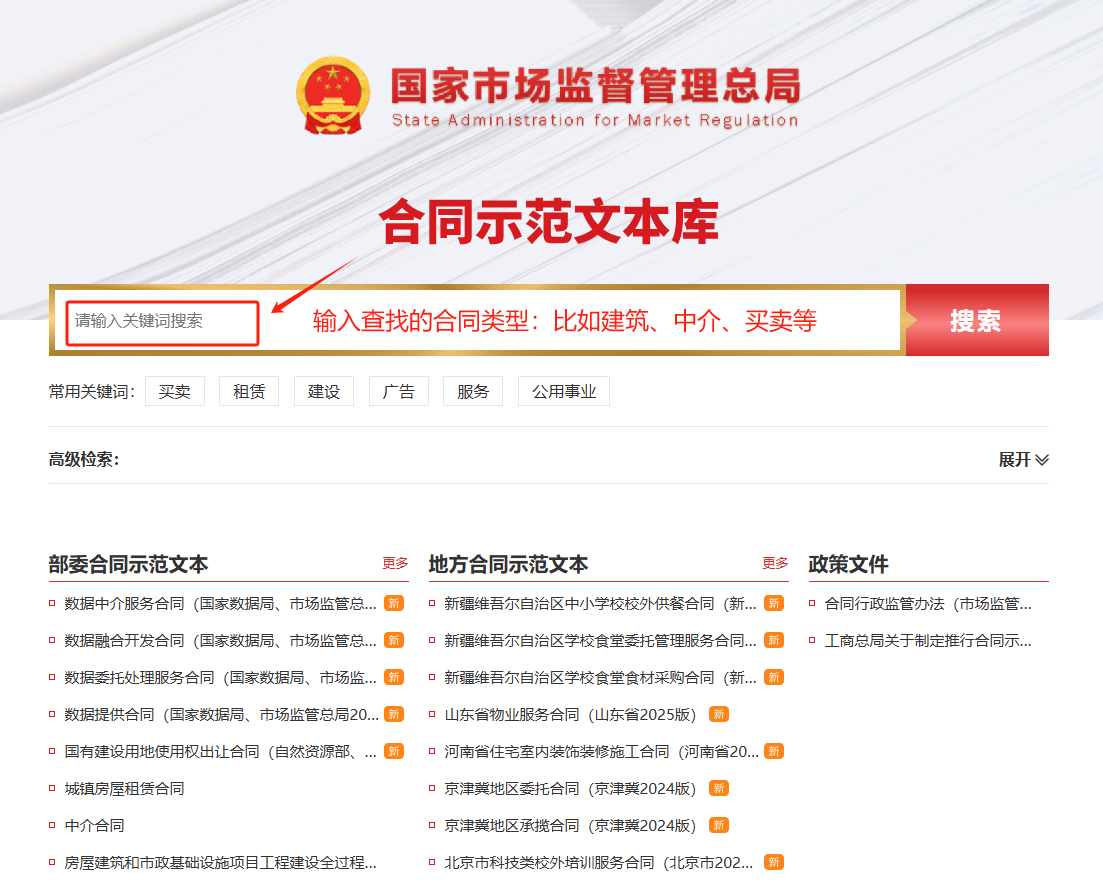
Task: Select the 公用事业 keyword tag
Action: (563, 392)
